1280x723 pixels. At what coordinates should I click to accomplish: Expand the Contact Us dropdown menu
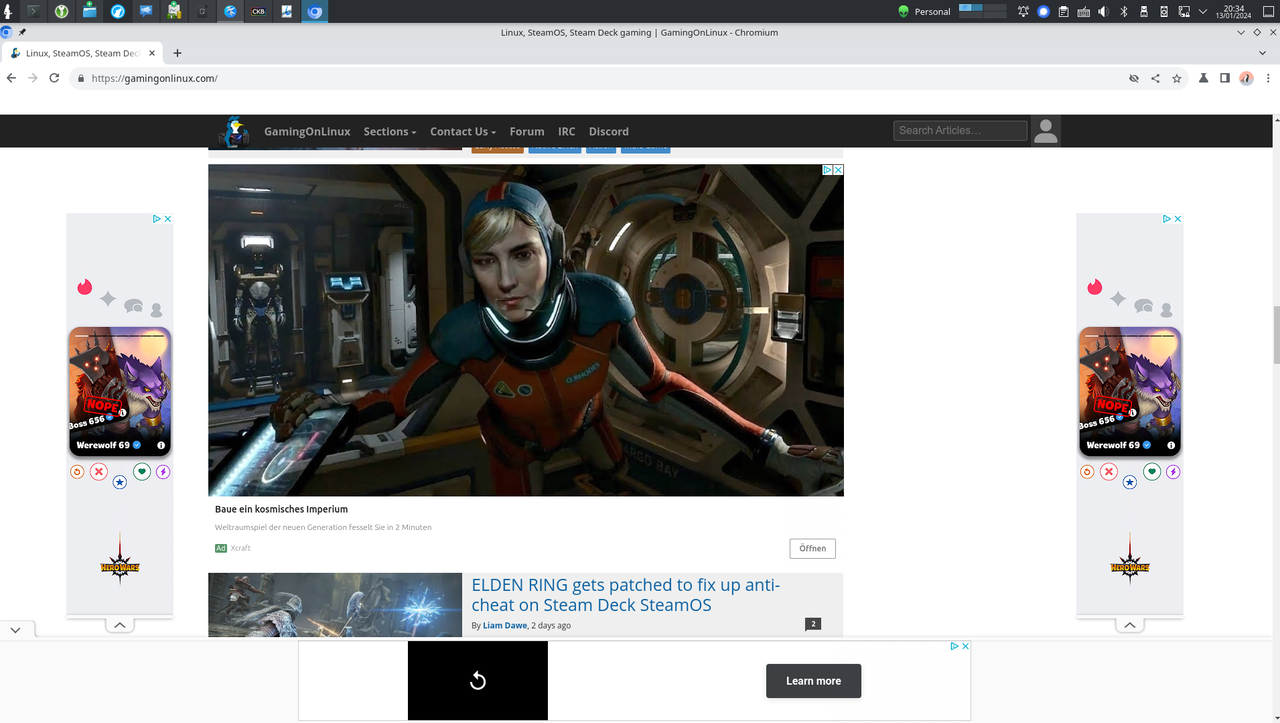463,131
